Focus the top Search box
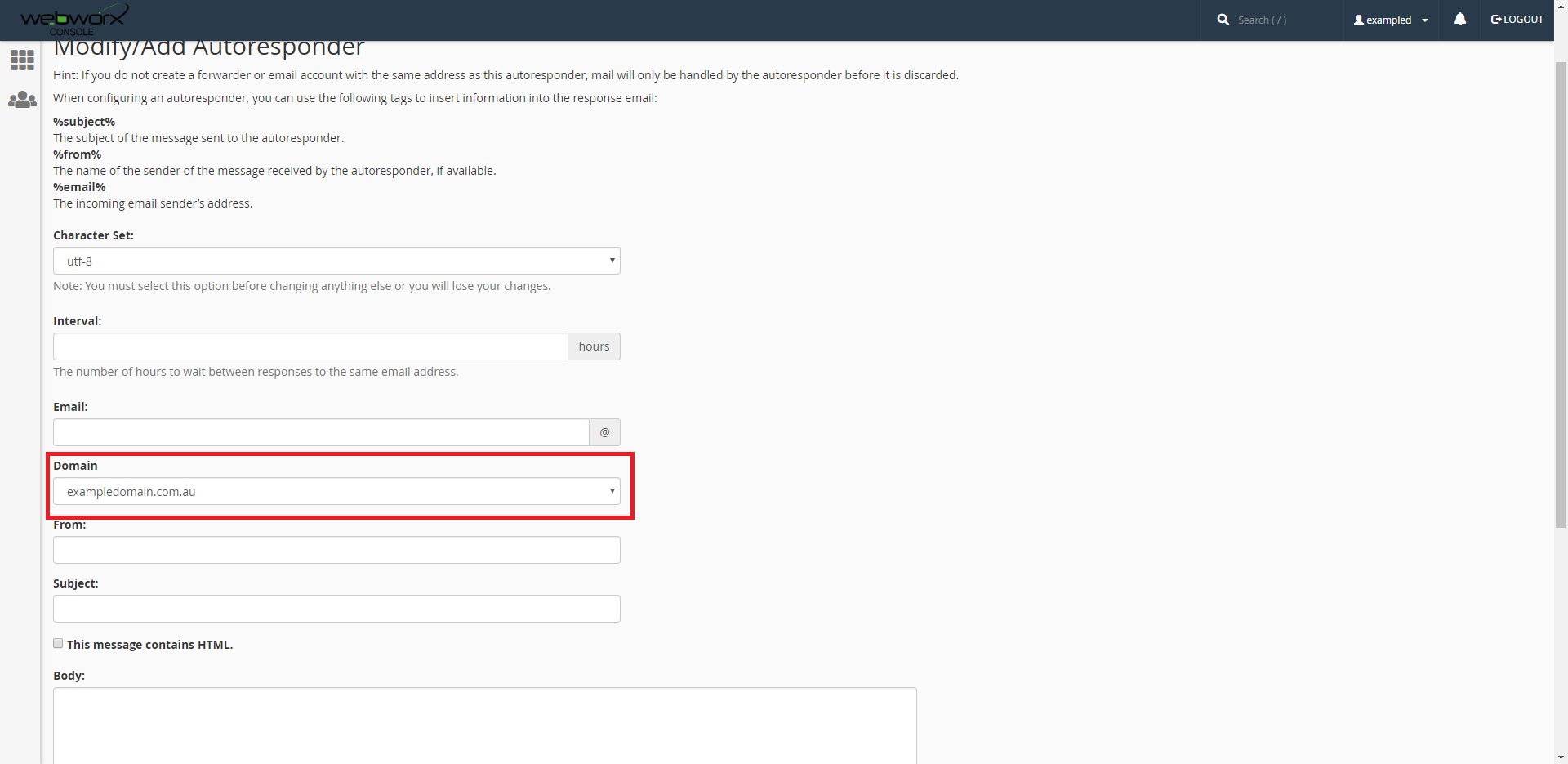The width and height of the screenshot is (1568, 764). pos(1282,20)
